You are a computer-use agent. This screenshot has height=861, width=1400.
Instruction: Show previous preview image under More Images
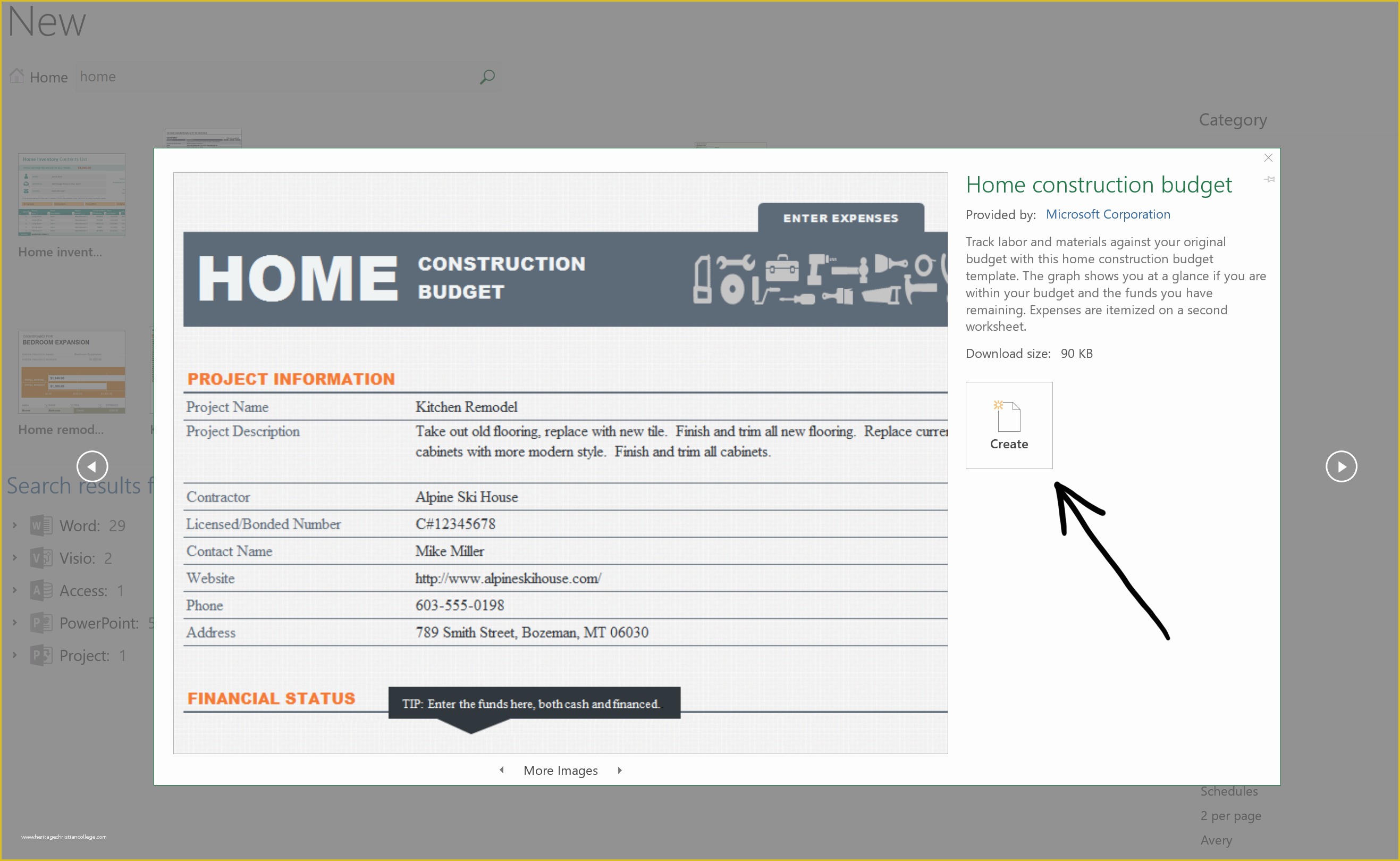coord(501,770)
